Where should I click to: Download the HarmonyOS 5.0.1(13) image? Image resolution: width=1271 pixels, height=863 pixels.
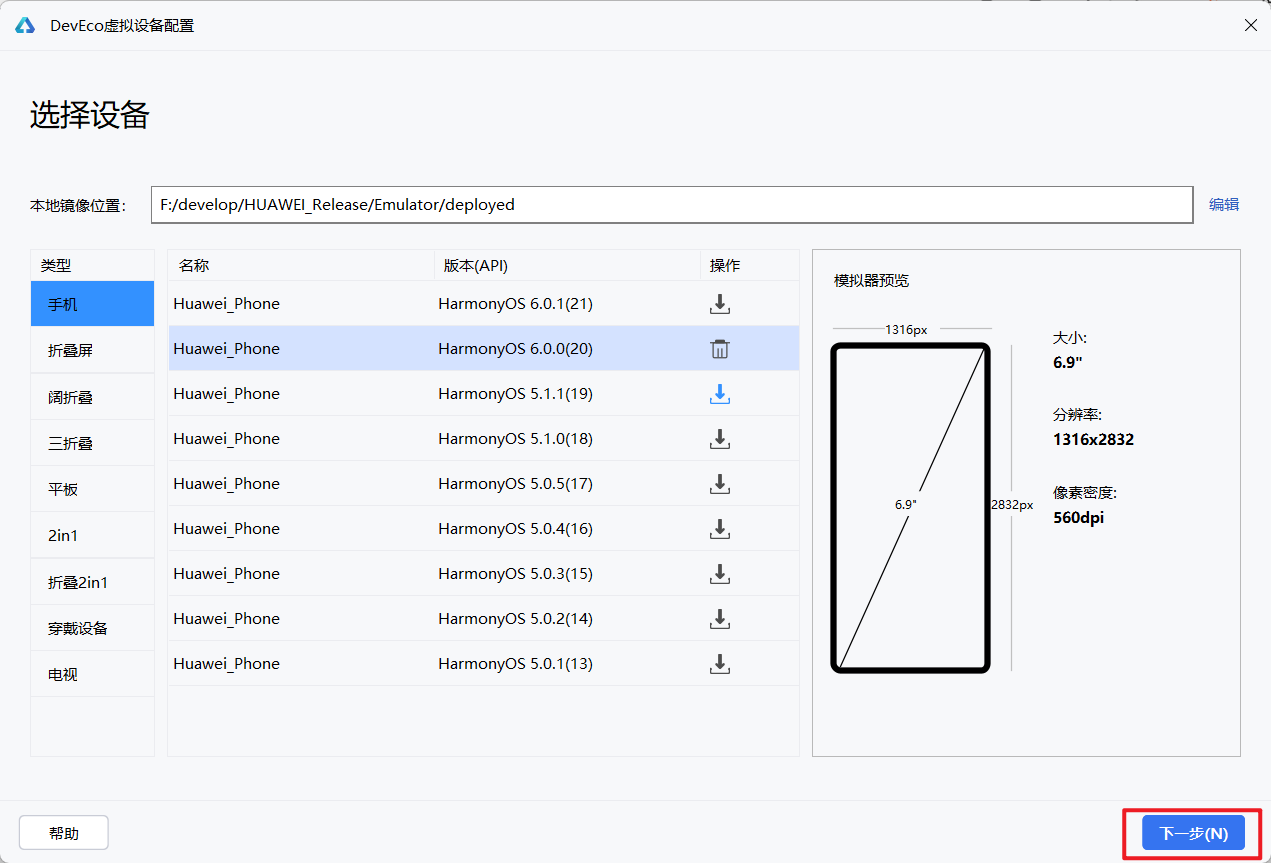719,664
